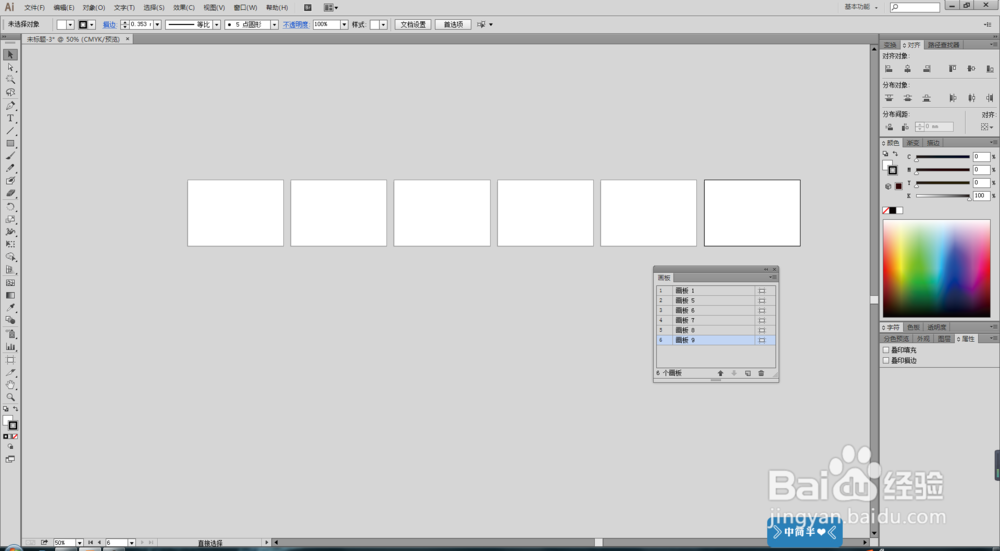Select the 画板 6 row in Artboards panel
This screenshot has height=551, width=1000.
click(716, 311)
